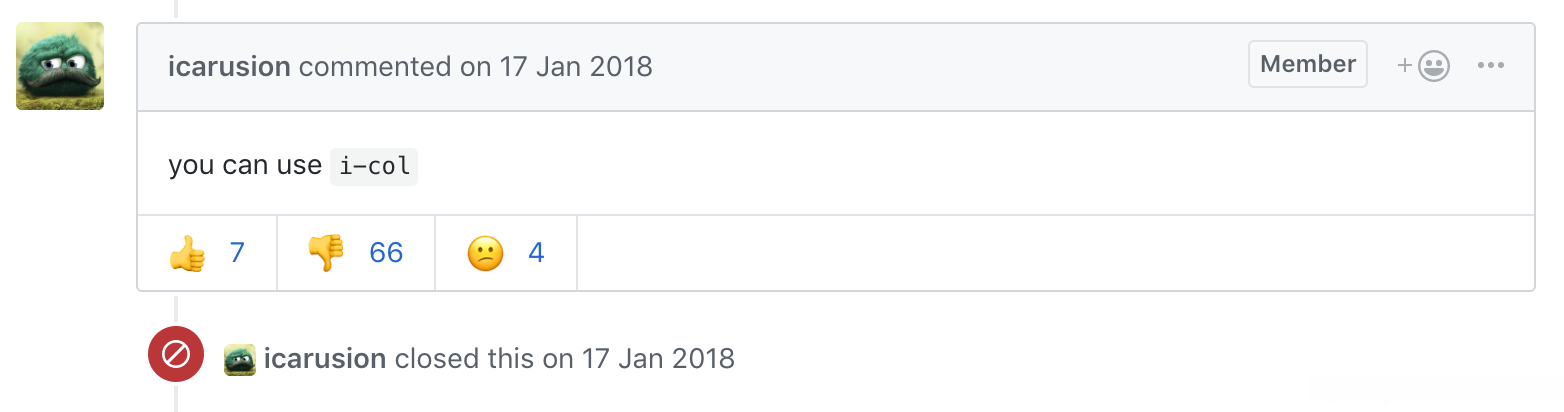Click the confused face emoji reaction
Image resolution: width=1564 pixels, height=412 pixels.
click(485, 253)
